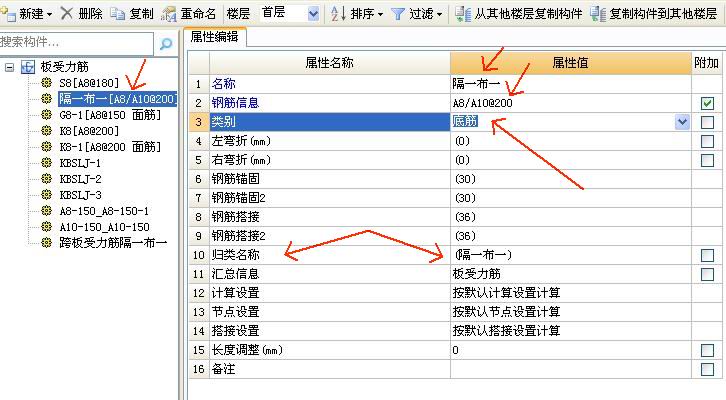Click the 重命名 rename icon
The width and height of the screenshot is (726, 400).
168,14
